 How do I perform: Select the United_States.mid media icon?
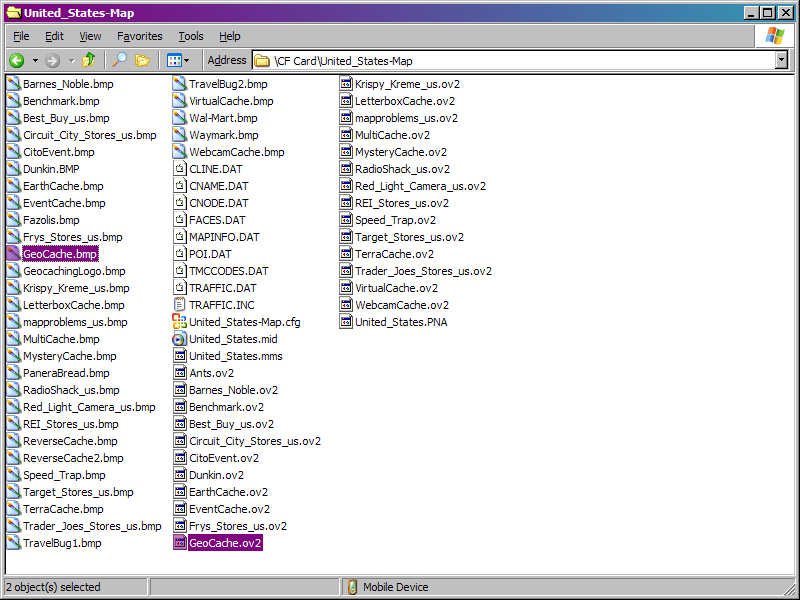point(180,339)
